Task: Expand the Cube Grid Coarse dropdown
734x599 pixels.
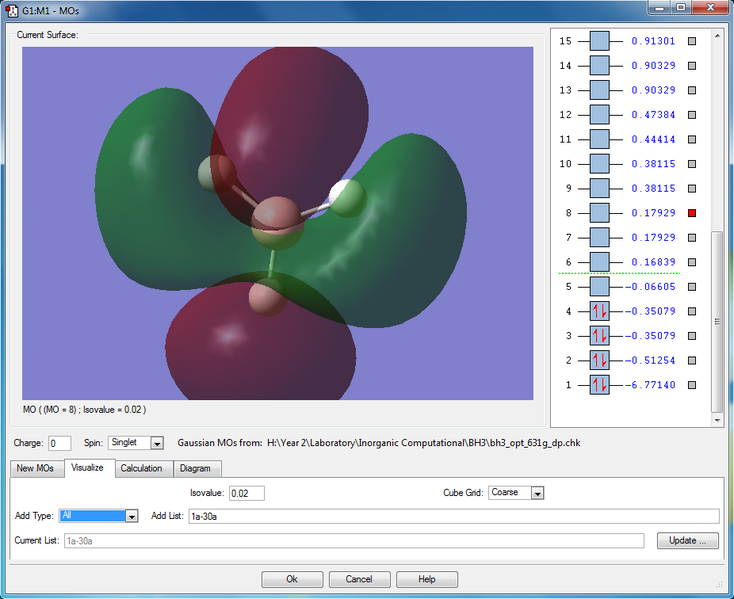Action: [x=537, y=493]
